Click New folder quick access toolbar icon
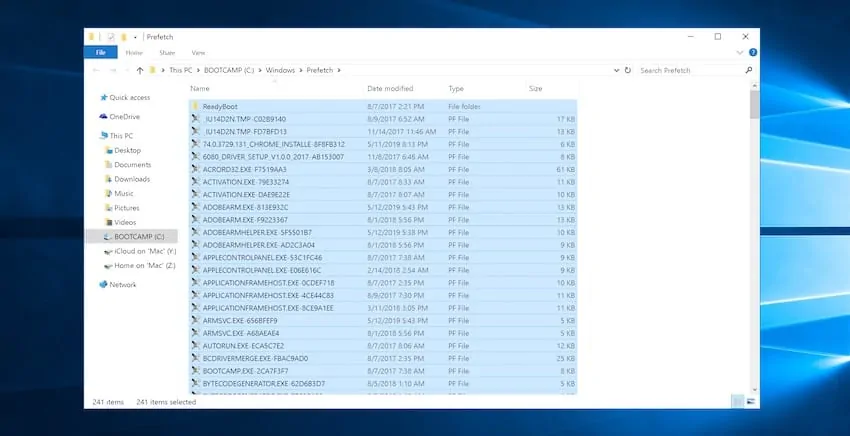This screenshot has height=436, width=850. click(124, 37)
